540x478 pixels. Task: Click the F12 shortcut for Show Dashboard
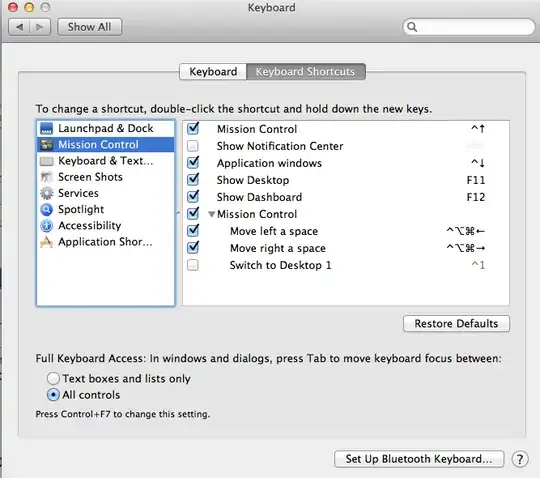tap(476, 197)
